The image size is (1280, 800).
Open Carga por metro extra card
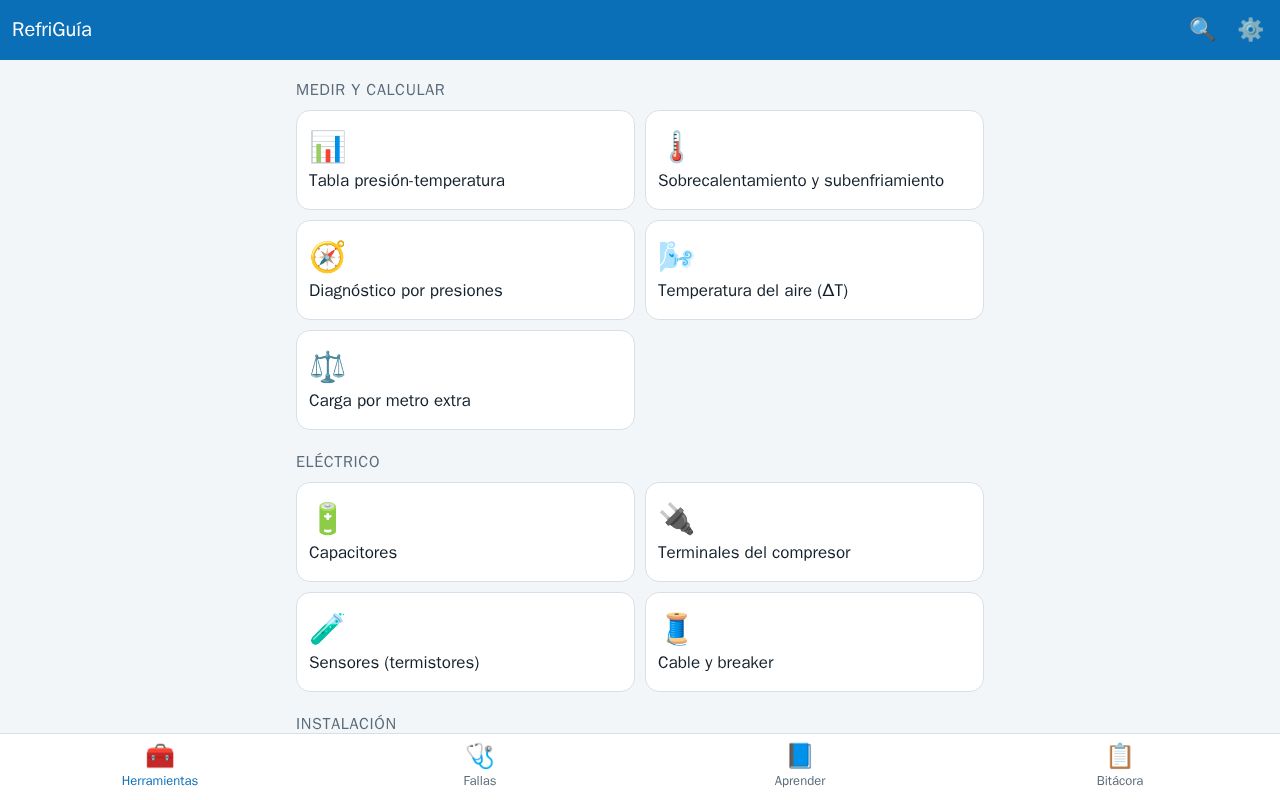(x=465, y=380)
